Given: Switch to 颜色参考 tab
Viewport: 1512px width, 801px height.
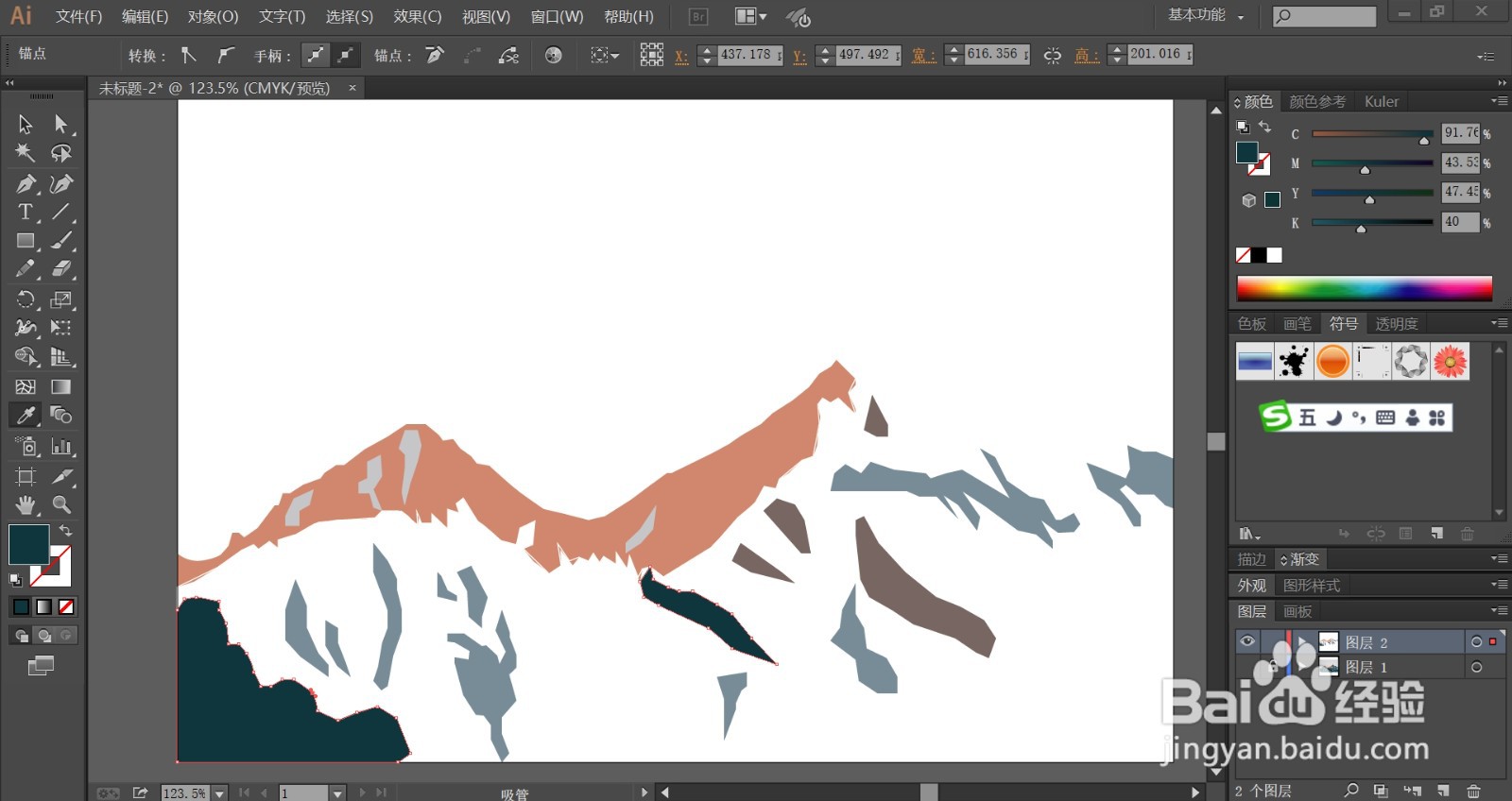Looking at the screenshot, I should [x=1317, y=101].
